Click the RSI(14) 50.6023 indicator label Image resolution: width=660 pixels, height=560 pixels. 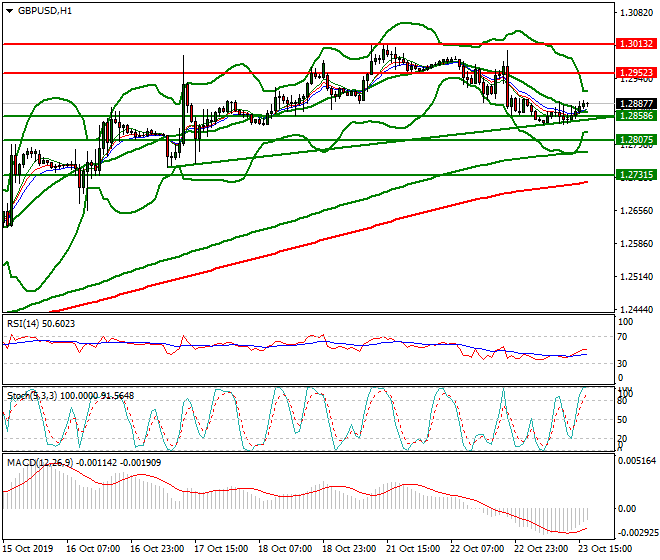[x=41, y=324]
